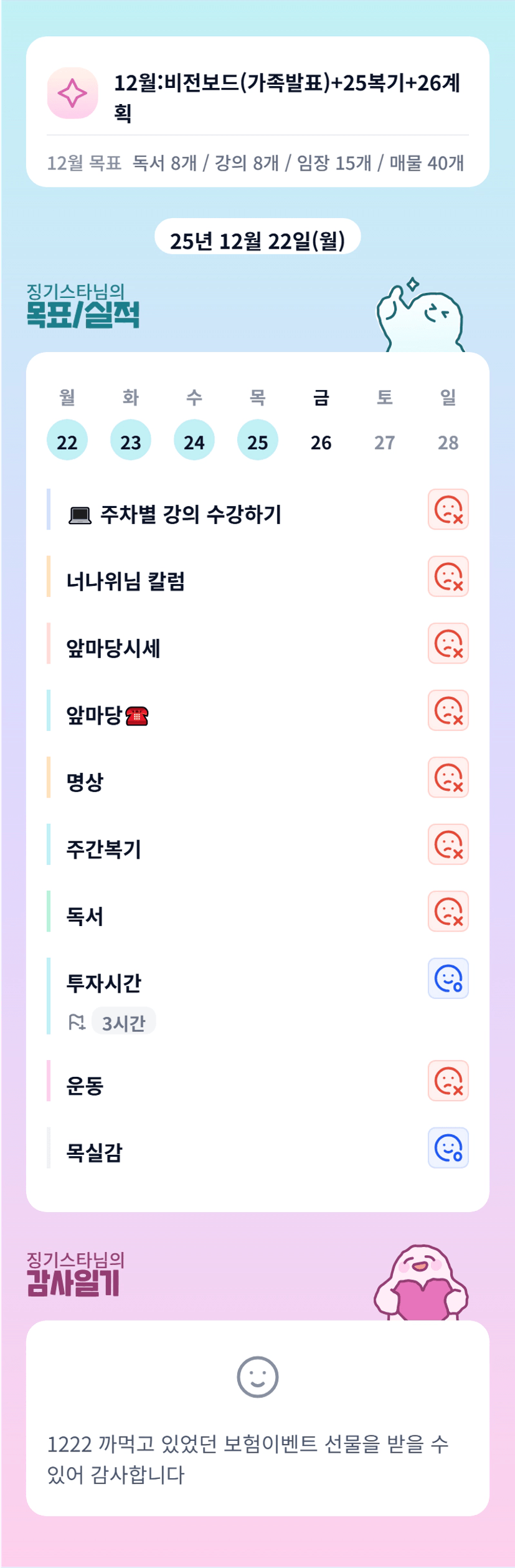Image resolution: width=515 pixels, height=1568 pixels.
Task: Toggle the 목실감 completion status
Action: [448, 1147]
